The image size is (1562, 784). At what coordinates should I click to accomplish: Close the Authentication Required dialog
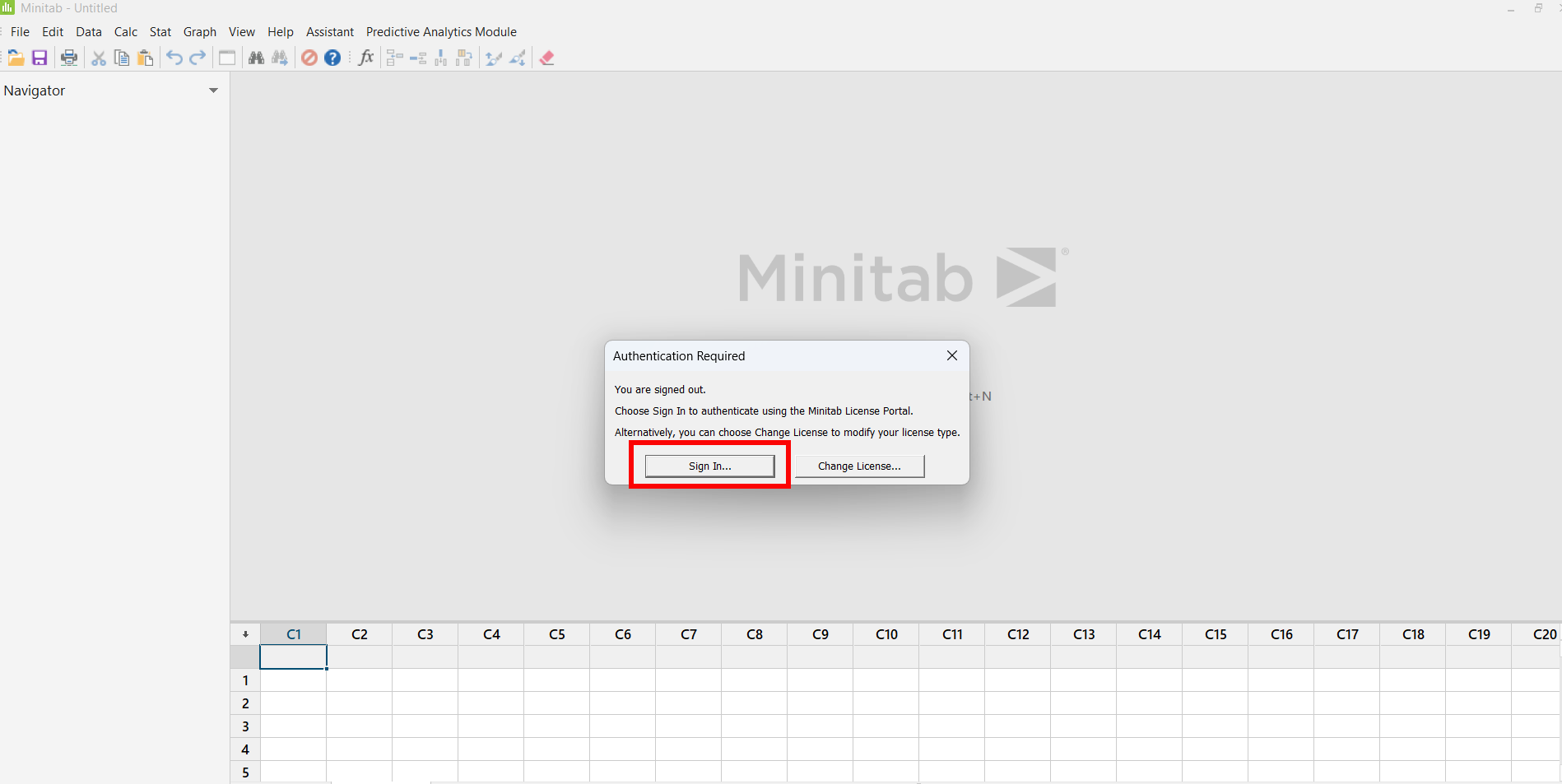[x=952, y=355]
